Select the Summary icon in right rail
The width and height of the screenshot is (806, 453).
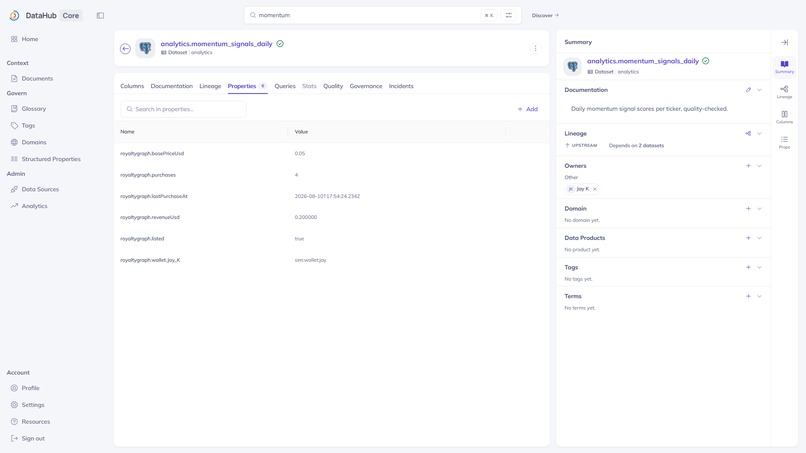(784, 67)
